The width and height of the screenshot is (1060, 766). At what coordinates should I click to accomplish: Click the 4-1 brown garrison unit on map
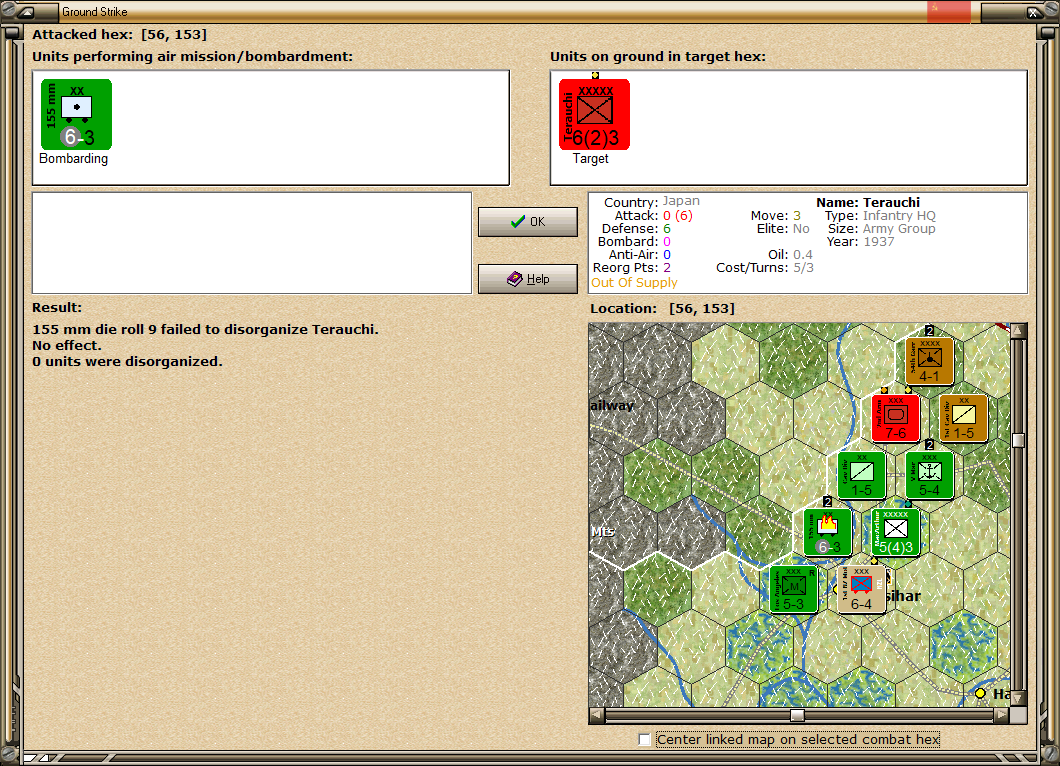click(929, 361)
